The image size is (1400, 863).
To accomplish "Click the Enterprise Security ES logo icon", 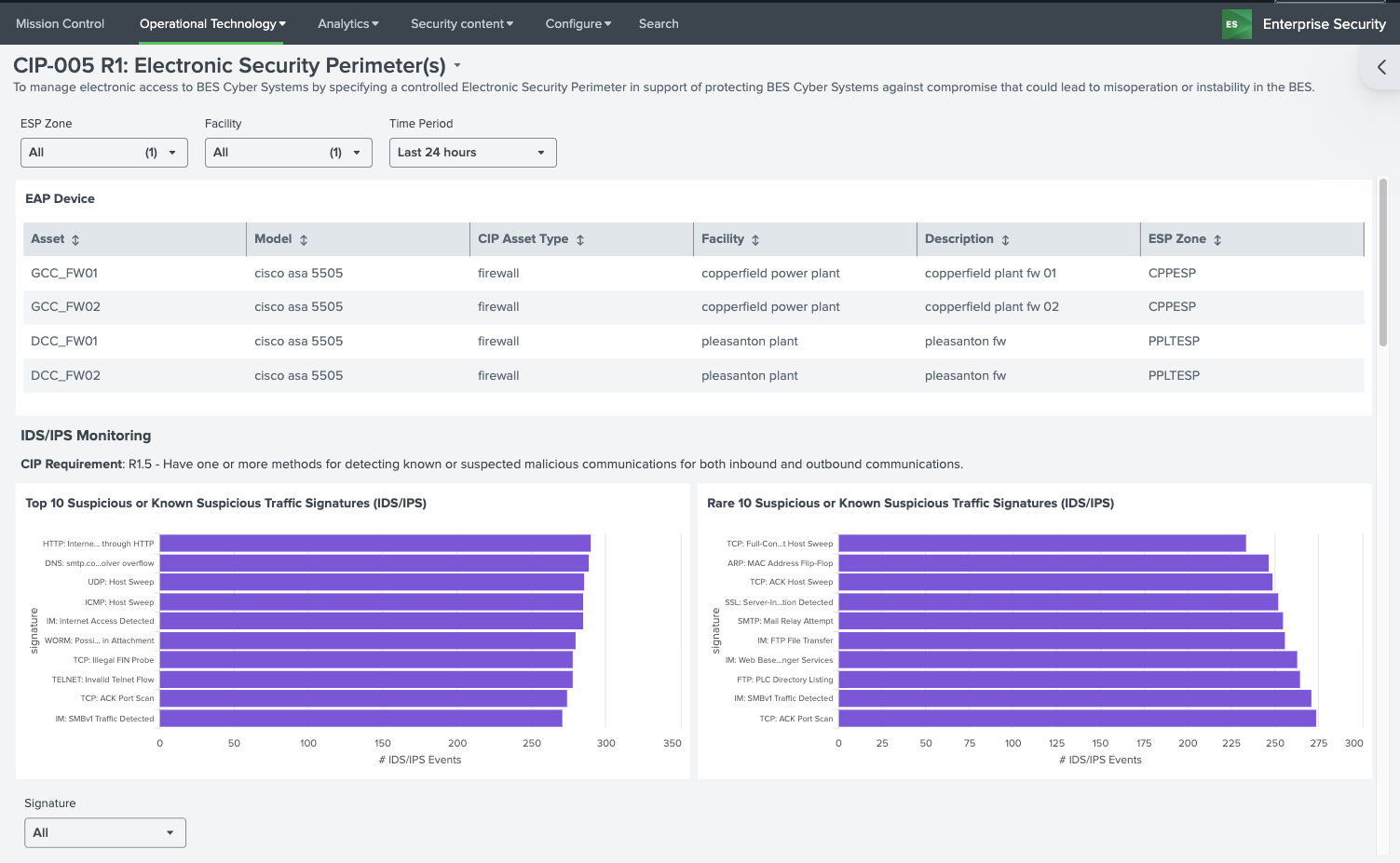I will (1236, 24).
